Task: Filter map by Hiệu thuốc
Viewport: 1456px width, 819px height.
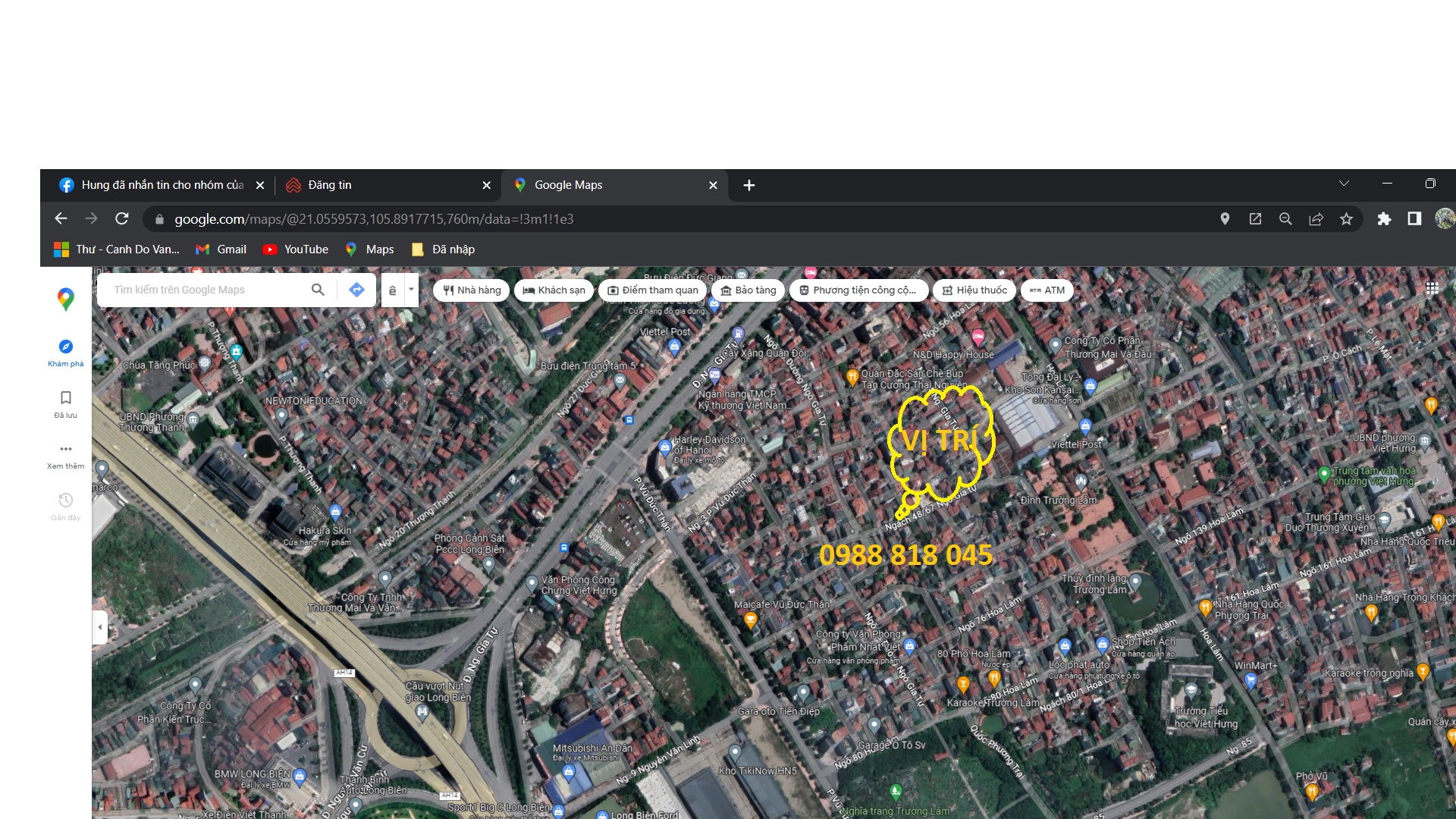Action: pos(974,290)
